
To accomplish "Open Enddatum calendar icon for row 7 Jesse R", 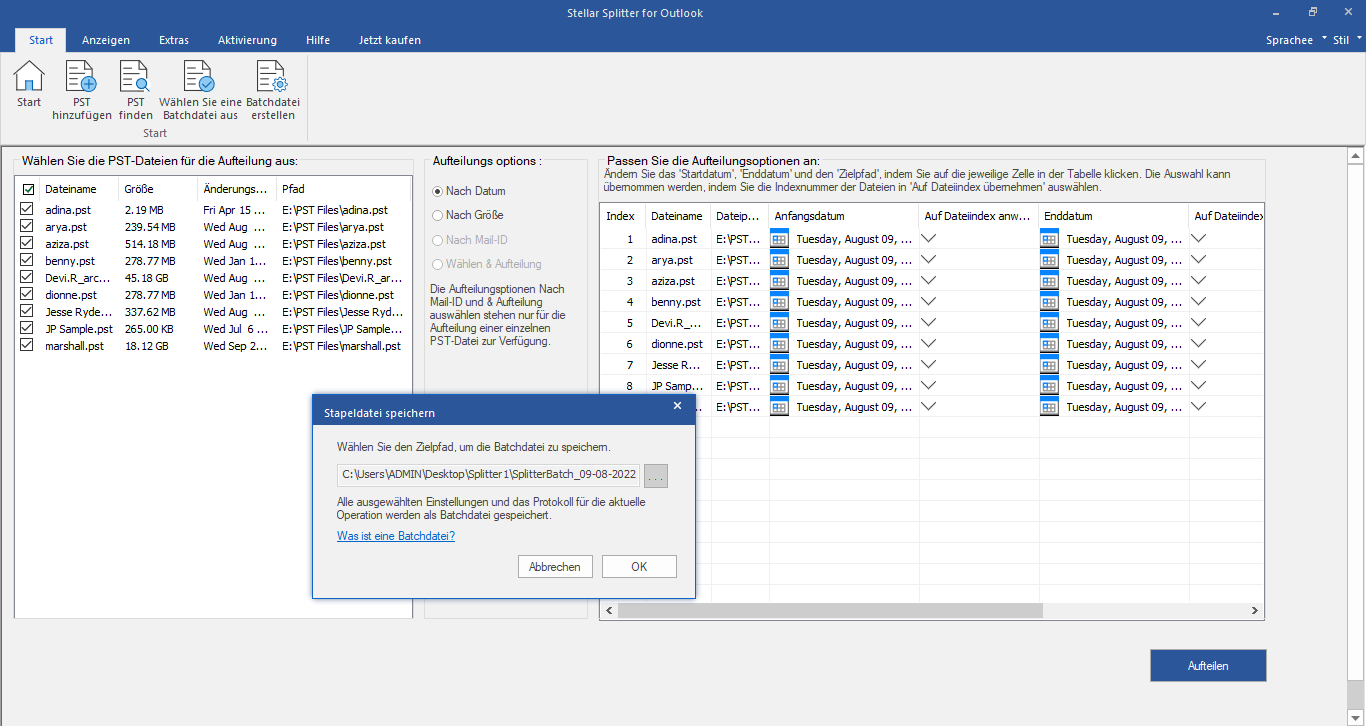I will point(1050,365).
